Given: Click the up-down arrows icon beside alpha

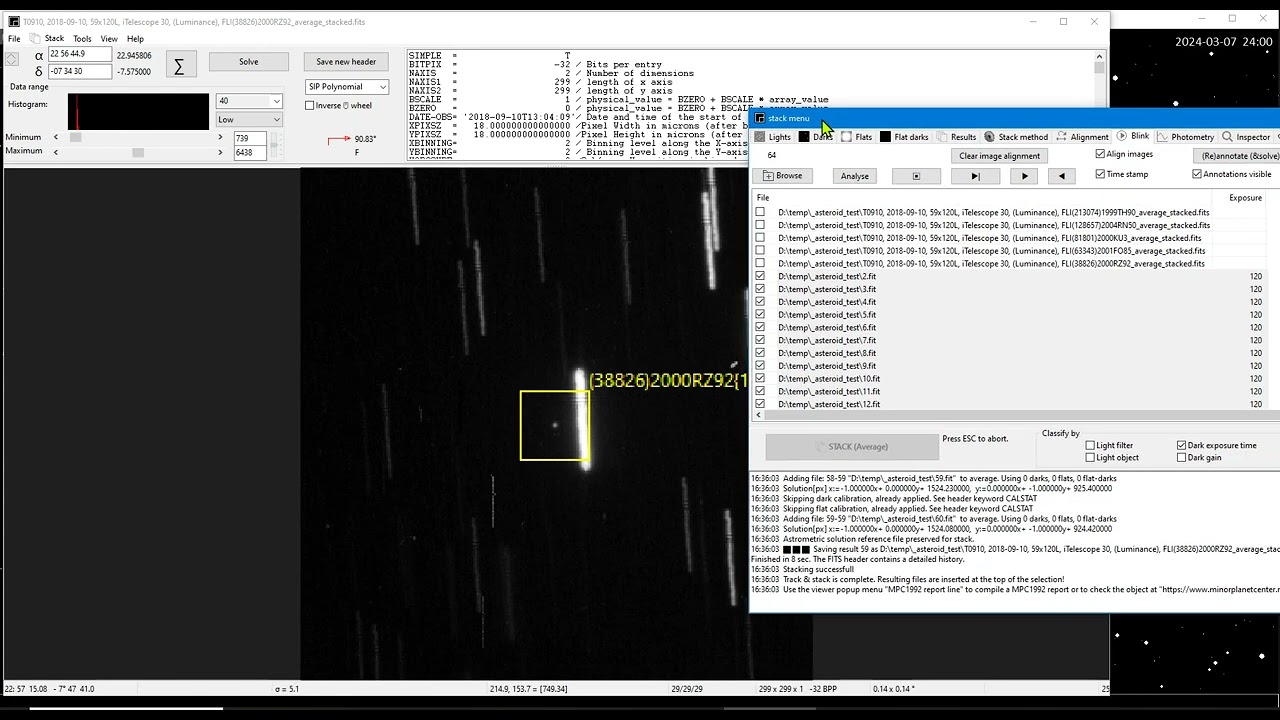Looking at the screenshot, I should pyautogui.click(x=12, y=59).
